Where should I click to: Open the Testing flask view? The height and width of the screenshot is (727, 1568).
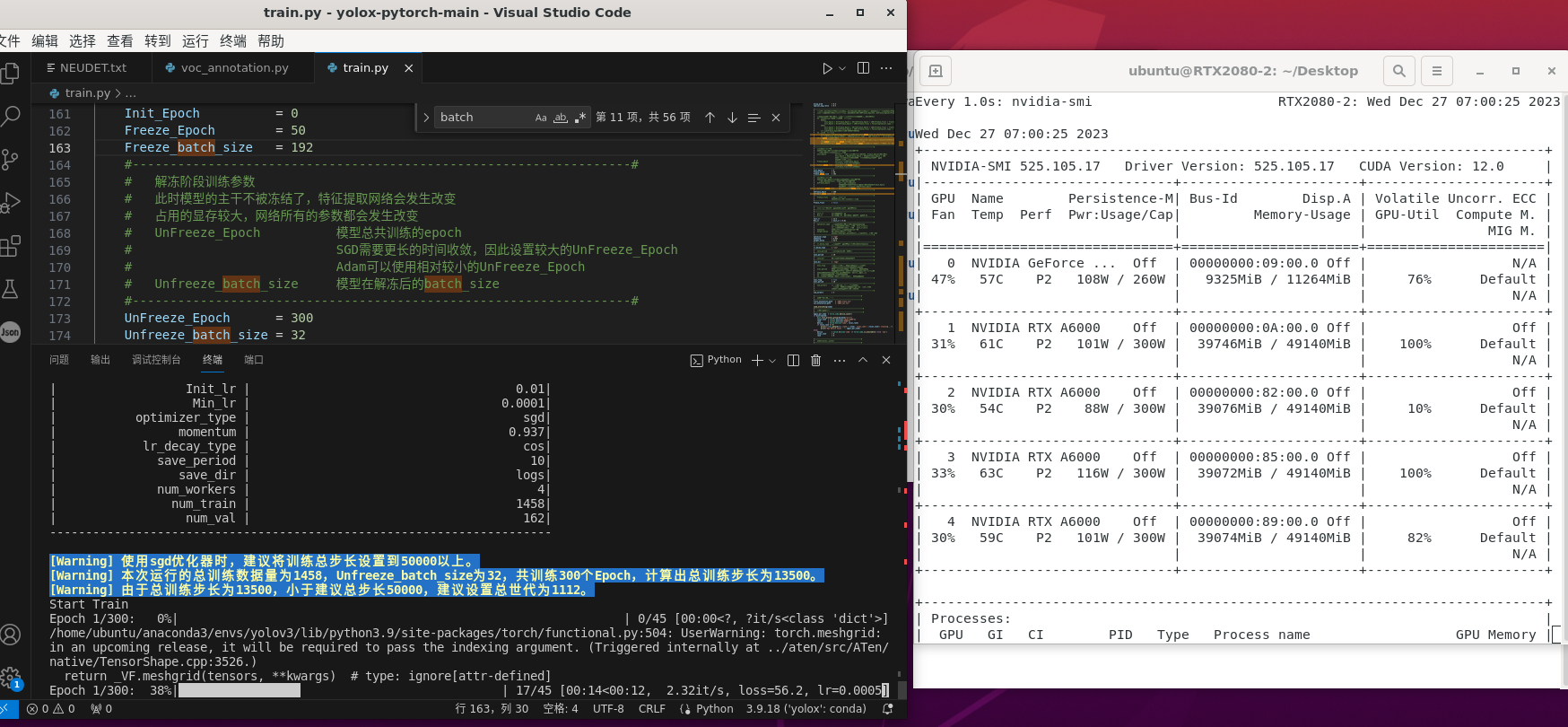point(10,289)
